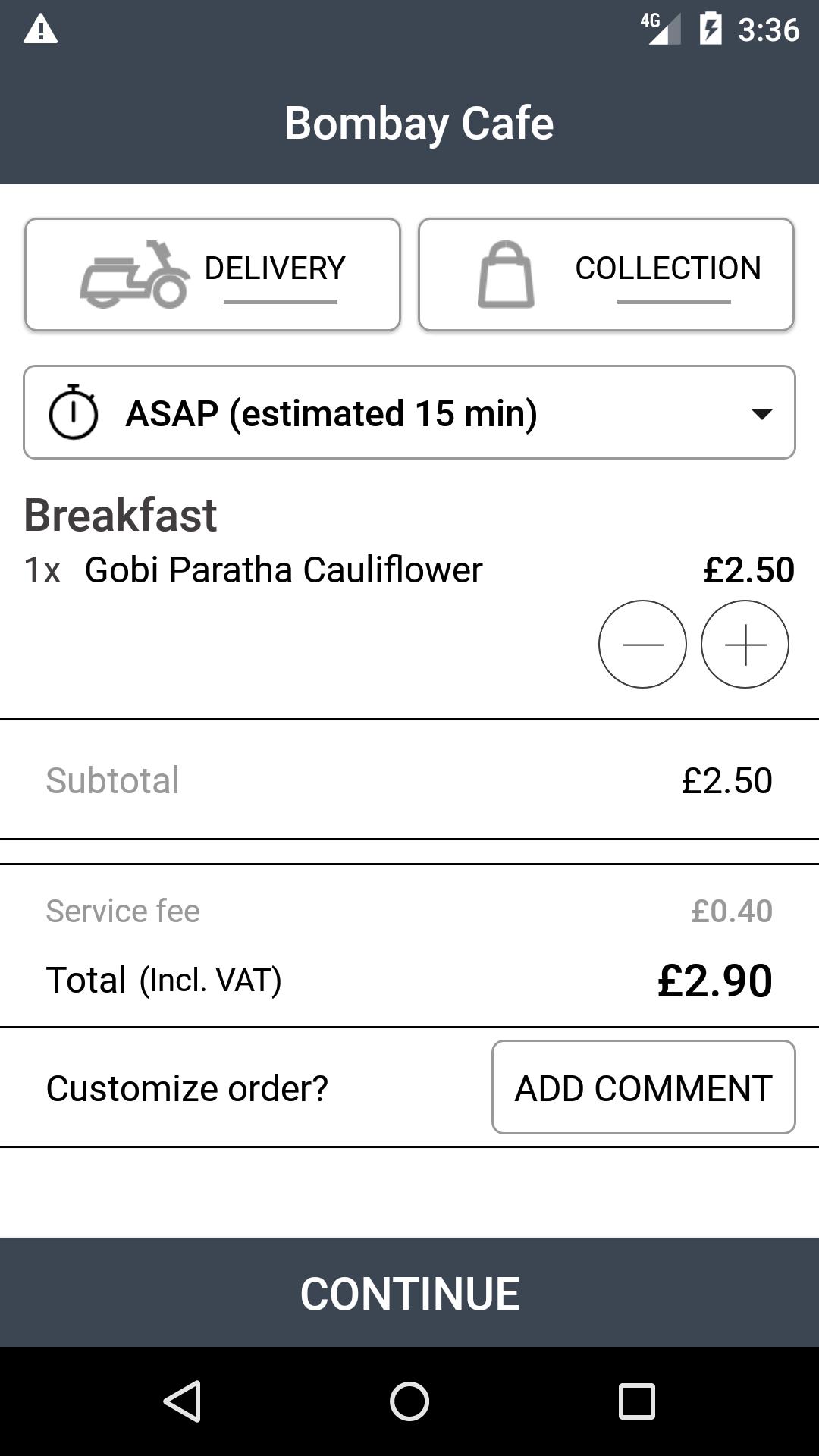The height and width of the screenshot is (1456, 819).
Task: Decrease Gobi Paratha quantity with minus icon
Action: pyautogui.click(x=642, y=645)
